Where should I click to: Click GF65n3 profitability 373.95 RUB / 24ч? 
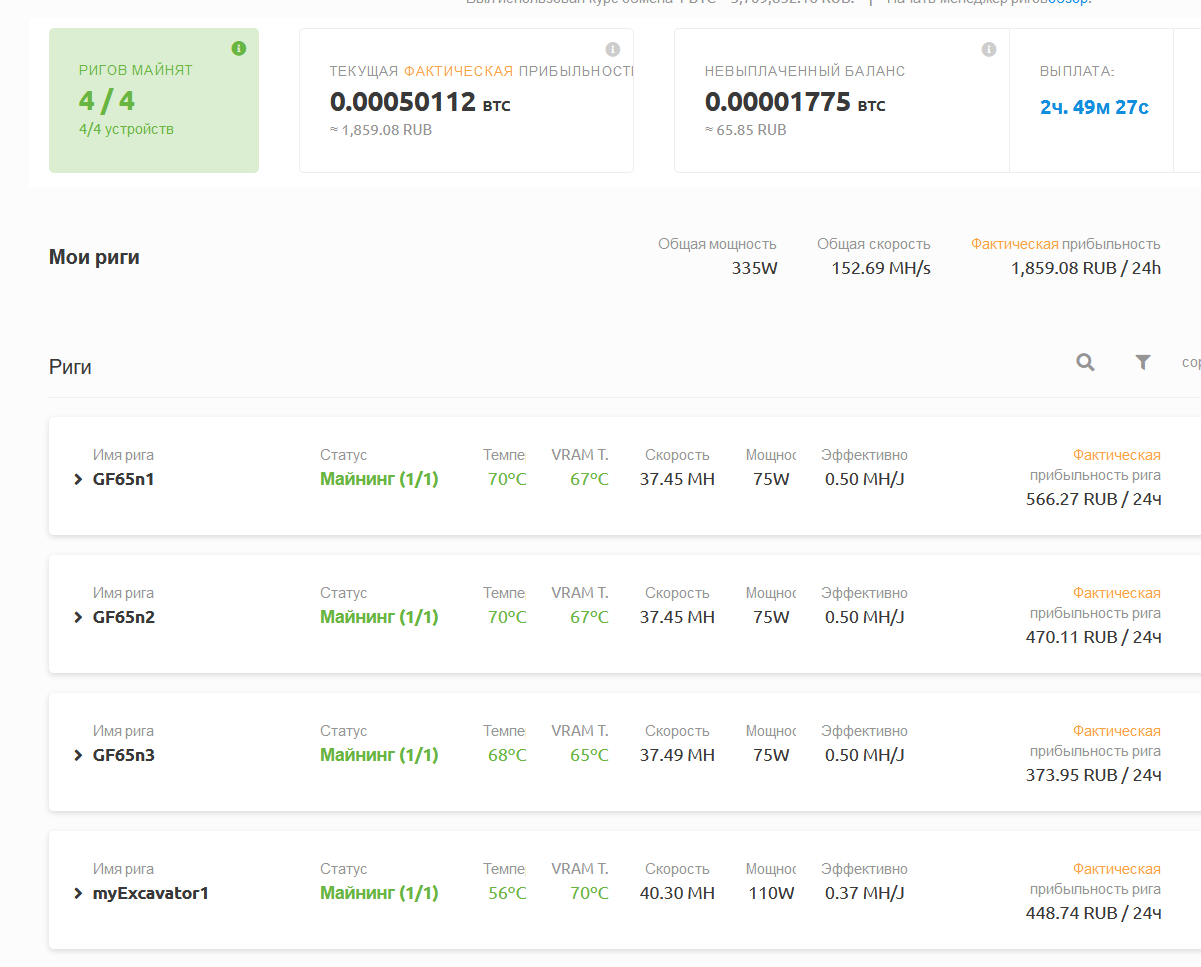pos(1093,775)
